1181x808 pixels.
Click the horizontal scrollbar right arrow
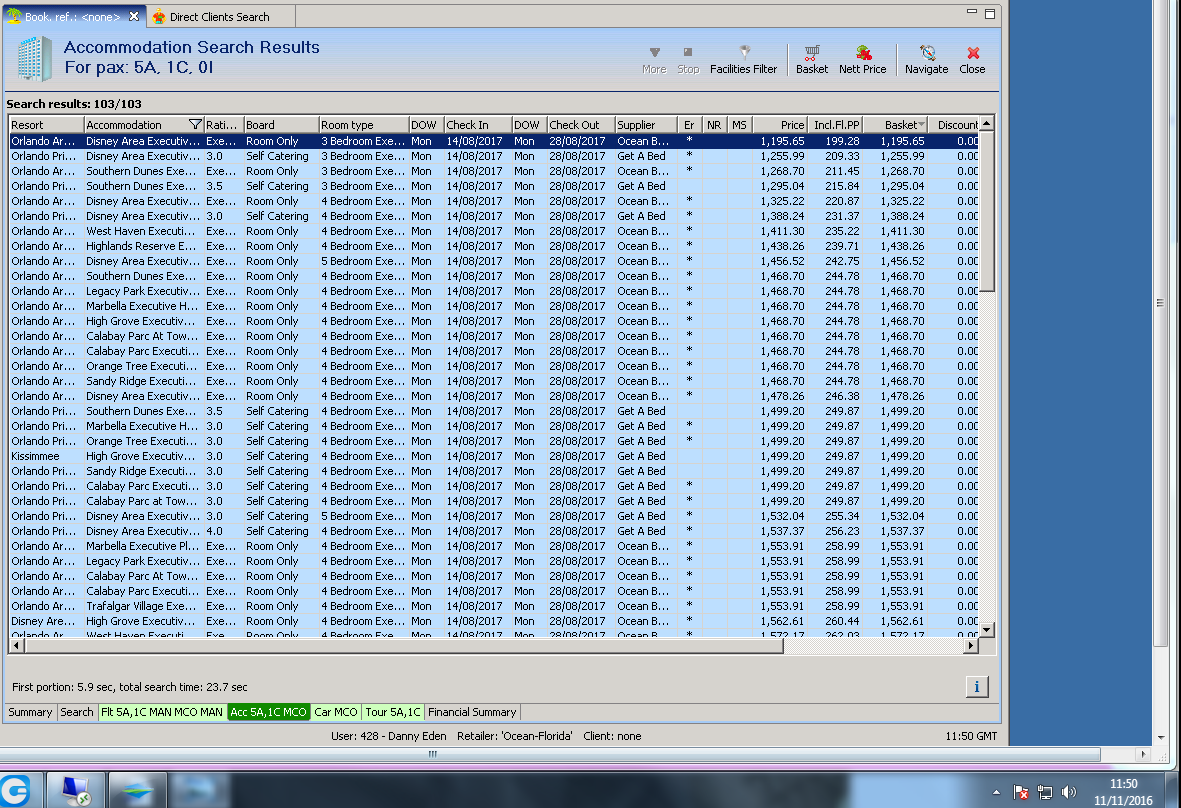pos(969,646)
